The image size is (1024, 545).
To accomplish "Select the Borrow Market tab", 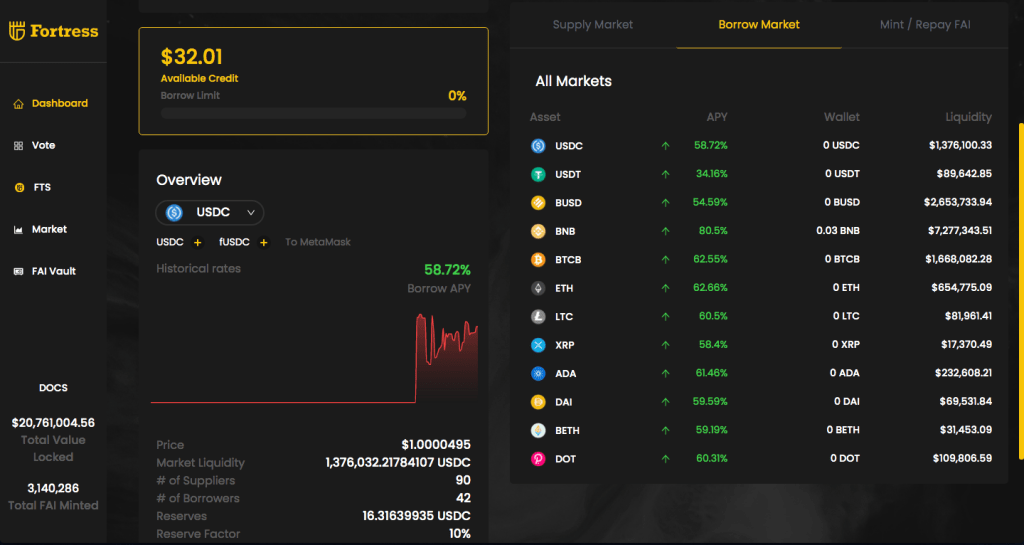I will pos(759,25).
